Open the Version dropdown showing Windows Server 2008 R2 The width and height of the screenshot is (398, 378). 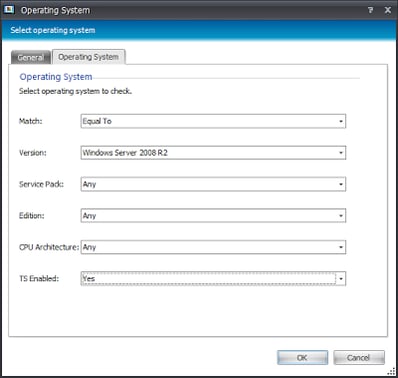tap(213, 153)
